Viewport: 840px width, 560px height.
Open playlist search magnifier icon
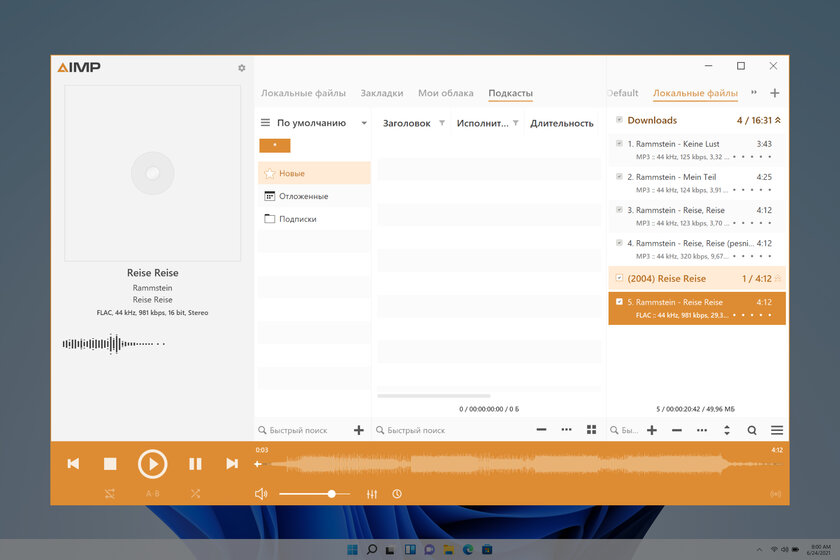coord(752,430)
